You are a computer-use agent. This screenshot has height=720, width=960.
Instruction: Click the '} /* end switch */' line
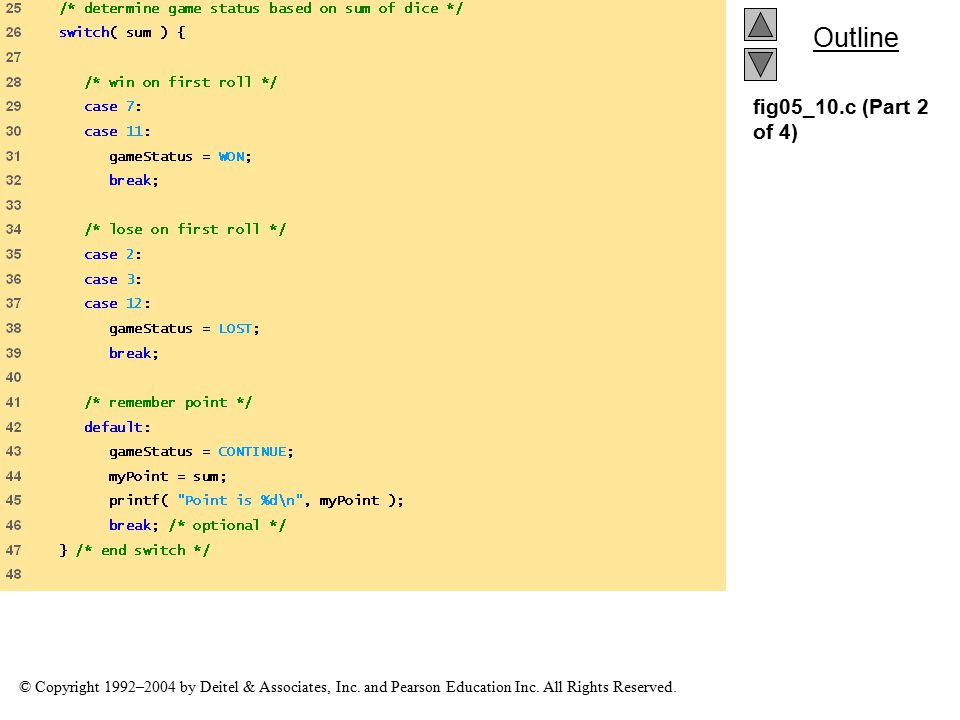click(134, 550)
